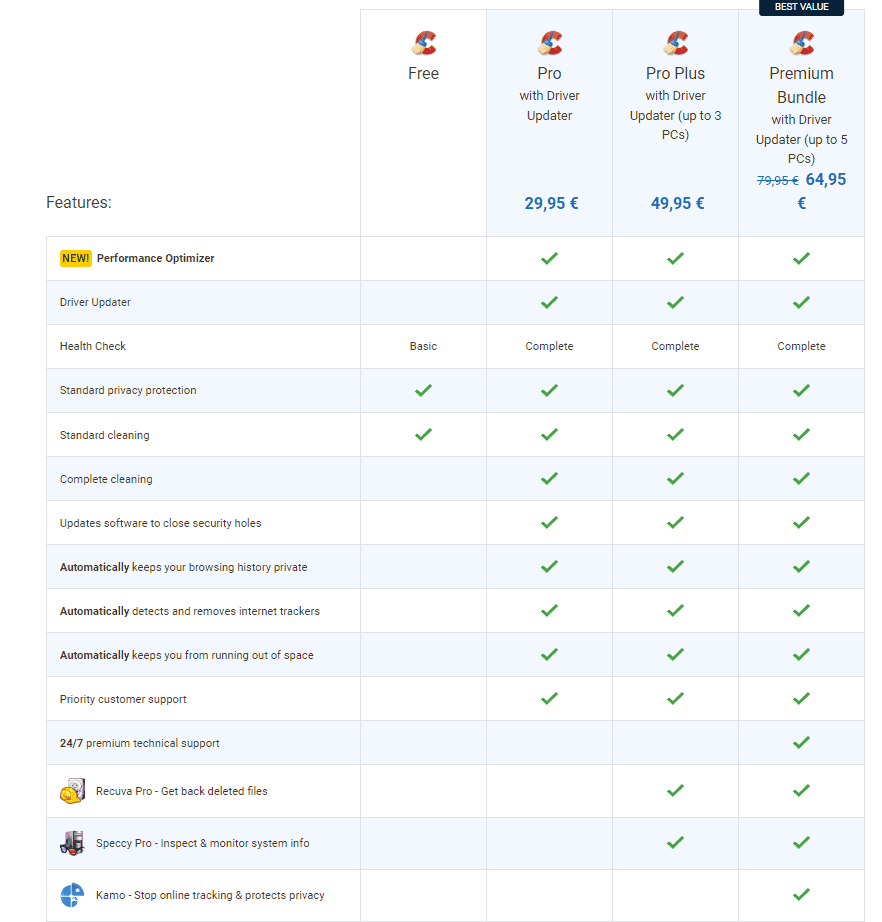
Task: Click keeps your browsing history private label
Action: pos(183,567)
